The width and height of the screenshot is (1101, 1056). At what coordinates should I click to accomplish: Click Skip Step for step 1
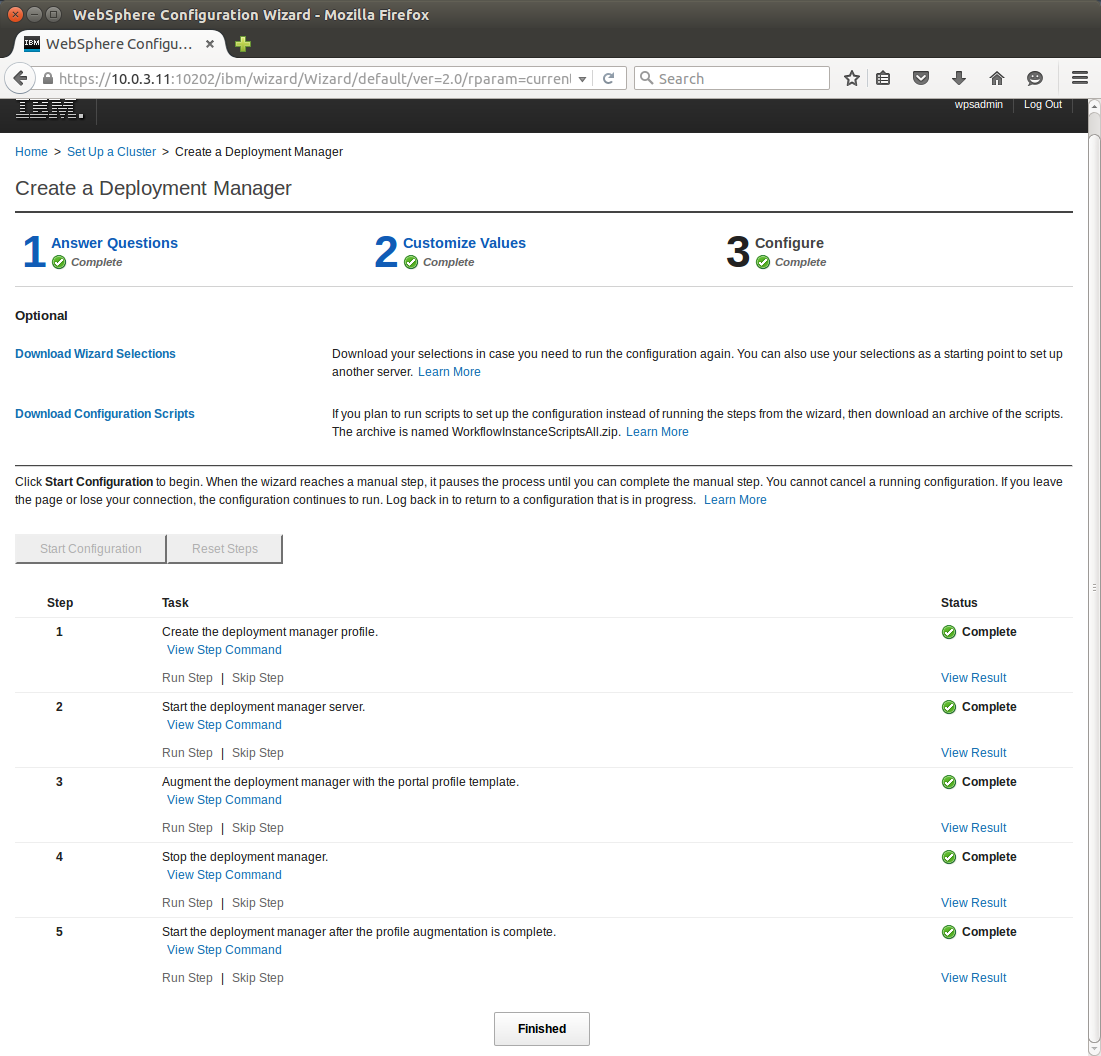(x=258, y=678)
